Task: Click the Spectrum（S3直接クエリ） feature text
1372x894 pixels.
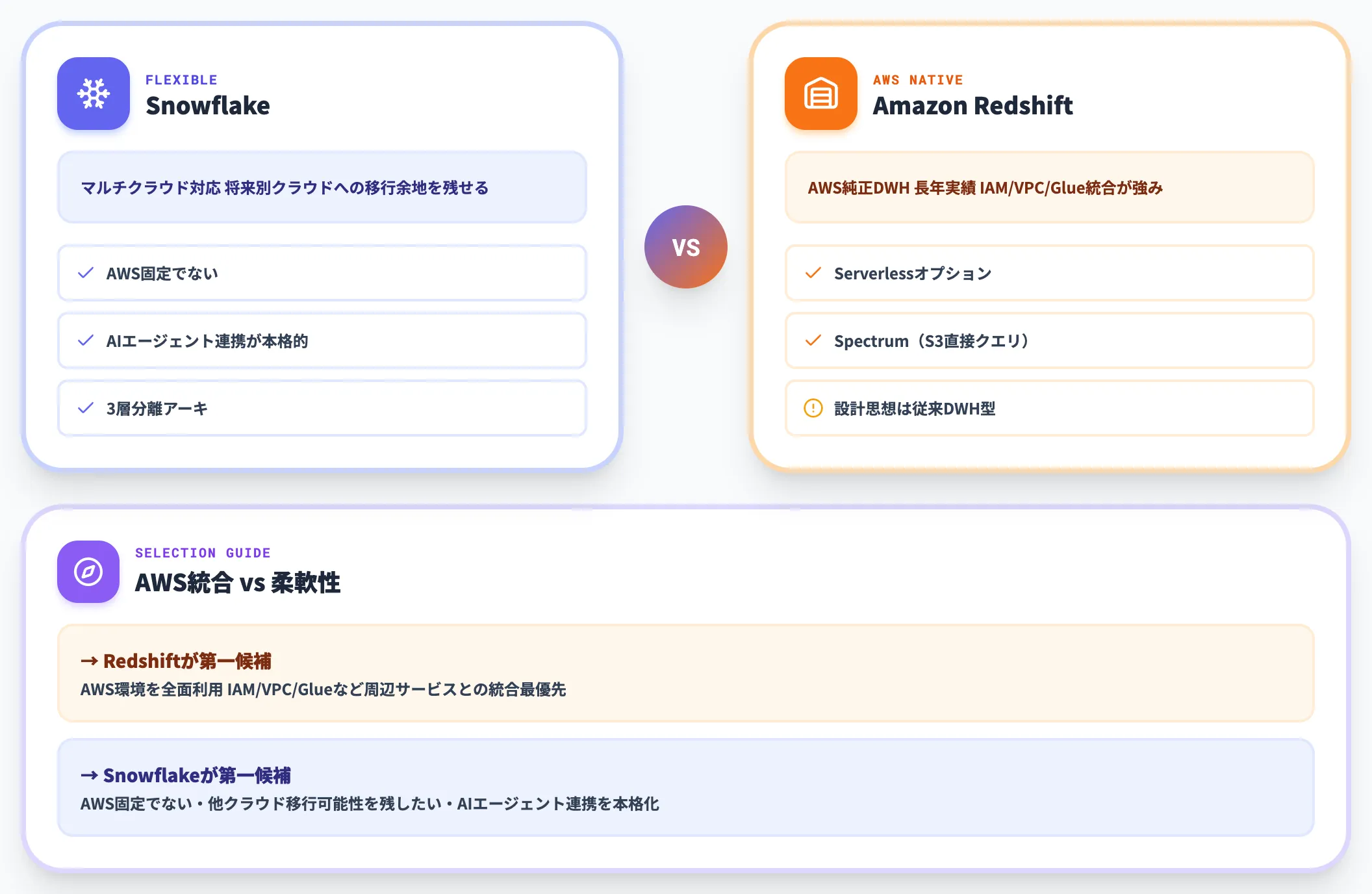Action: click(x=933, y=341)
